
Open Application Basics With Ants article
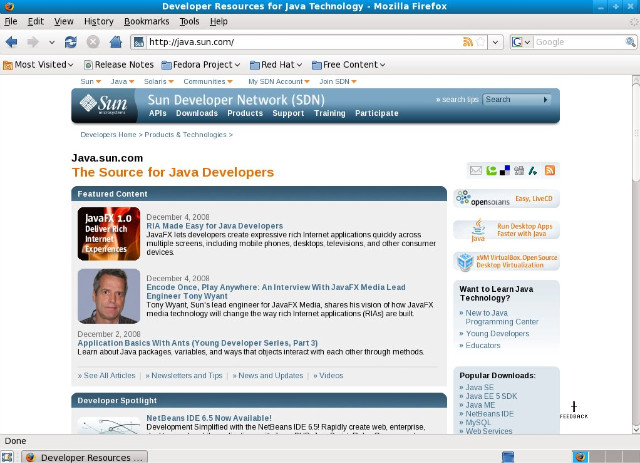pyautogui.click(x=198, y=343)
